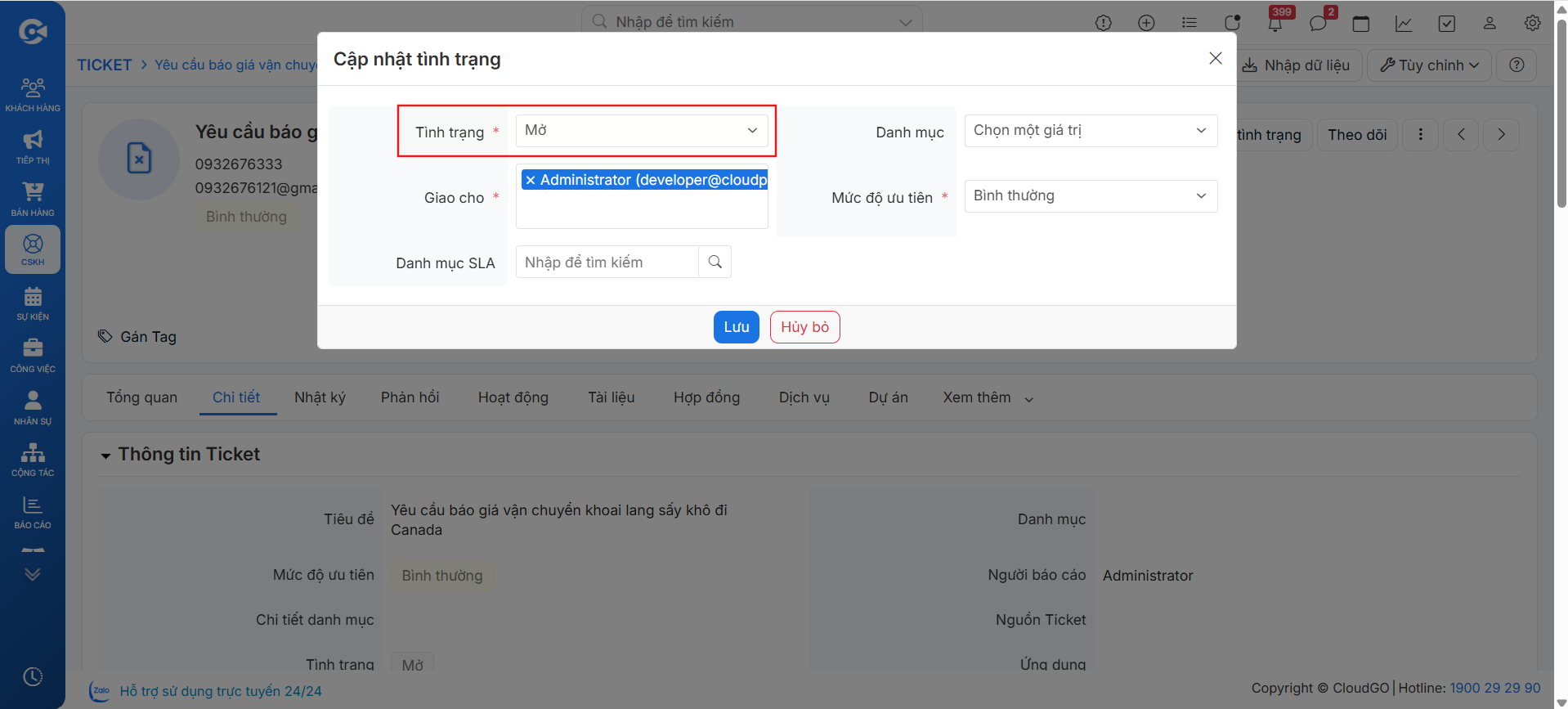Click the Theo dõi follow button
The height and width of the screenshot is (709, 1568).
point(1357,135)
